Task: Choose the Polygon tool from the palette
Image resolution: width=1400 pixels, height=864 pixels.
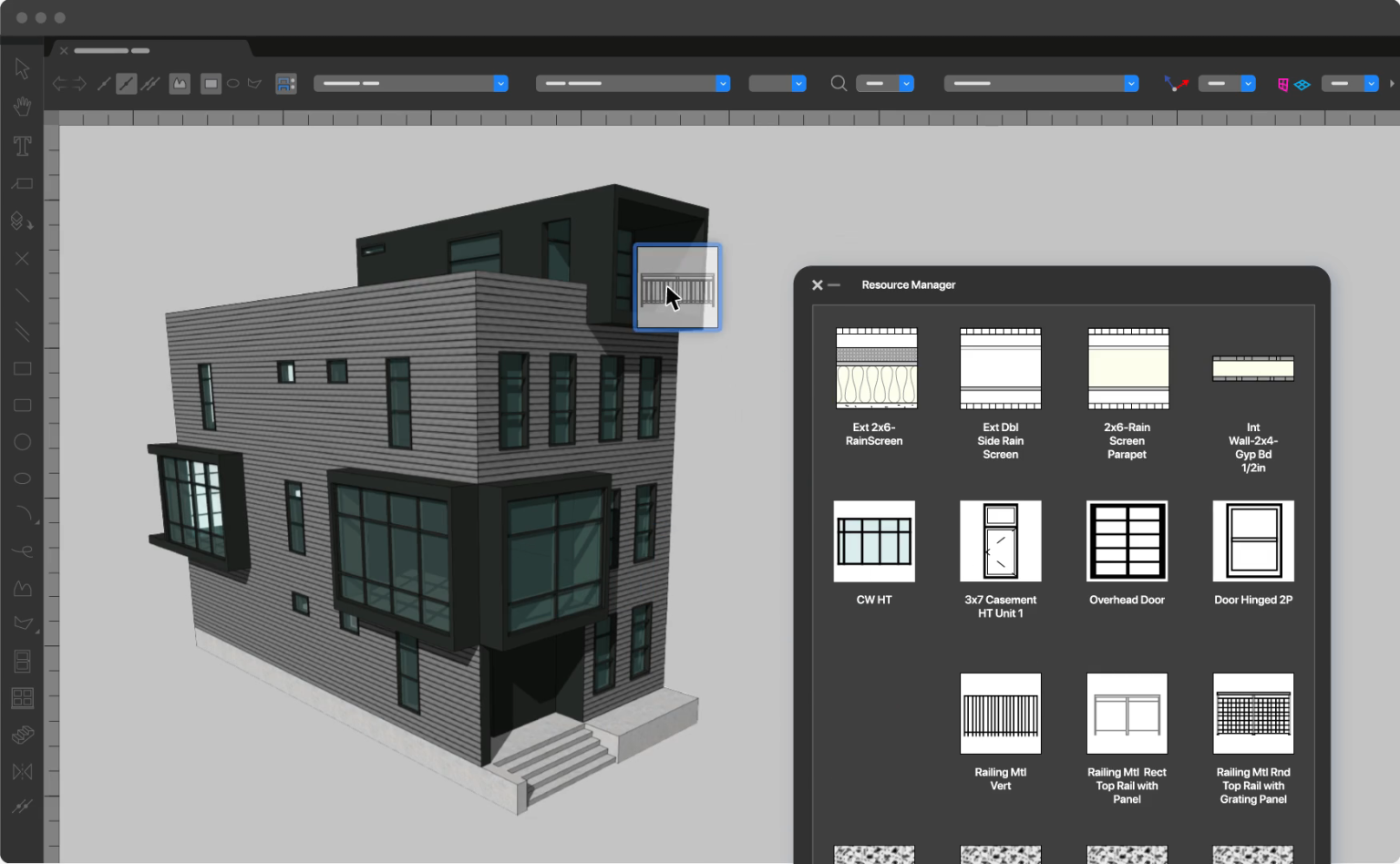Action: pos(22,588)
